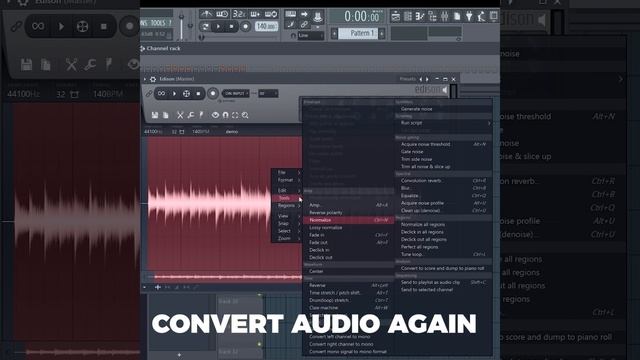640x360 pixels.
Task: Open Edison's gear options icon in title bar
Action: (x=153, y=79)
